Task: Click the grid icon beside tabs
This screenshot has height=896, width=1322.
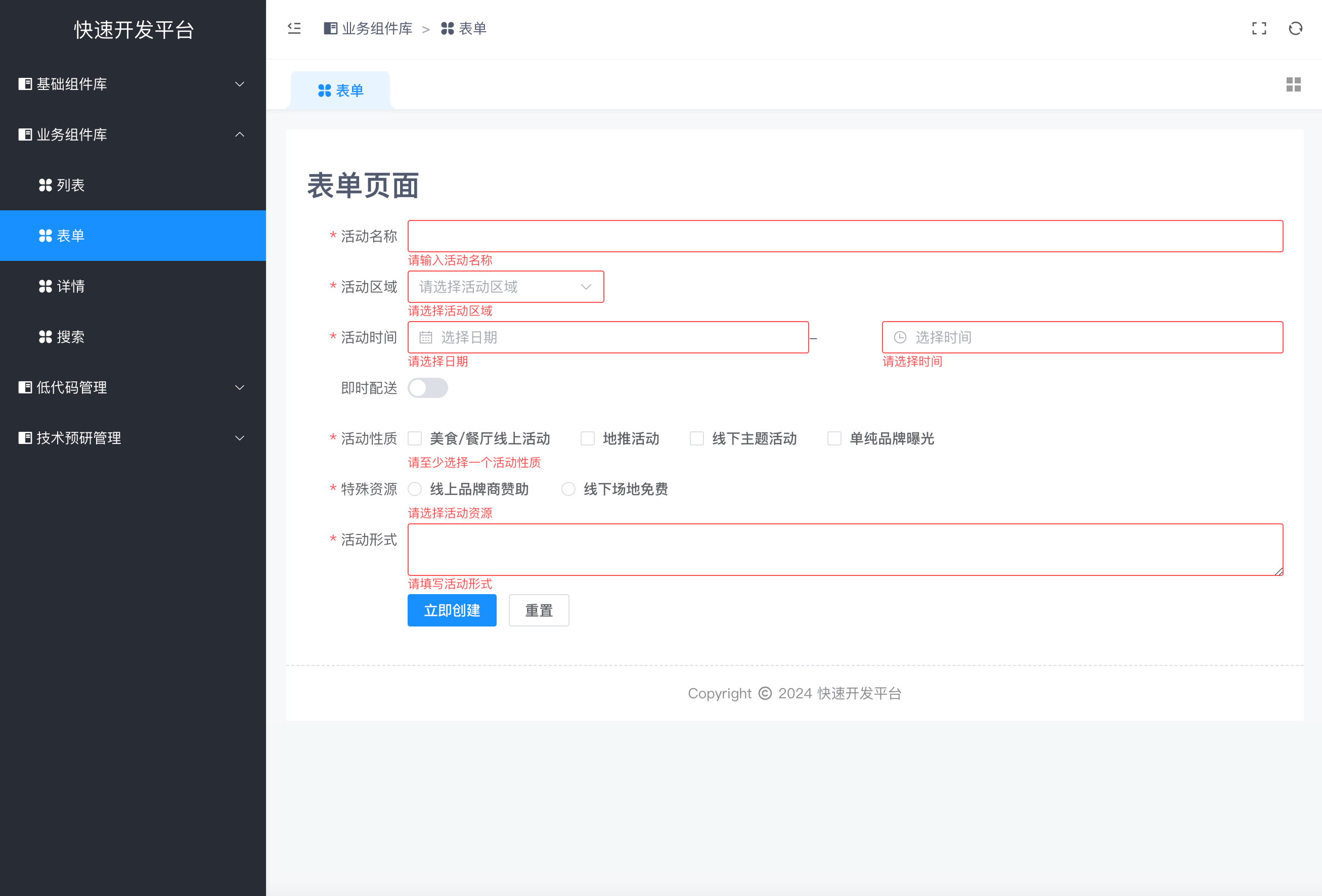Action: pos(1293,85)
